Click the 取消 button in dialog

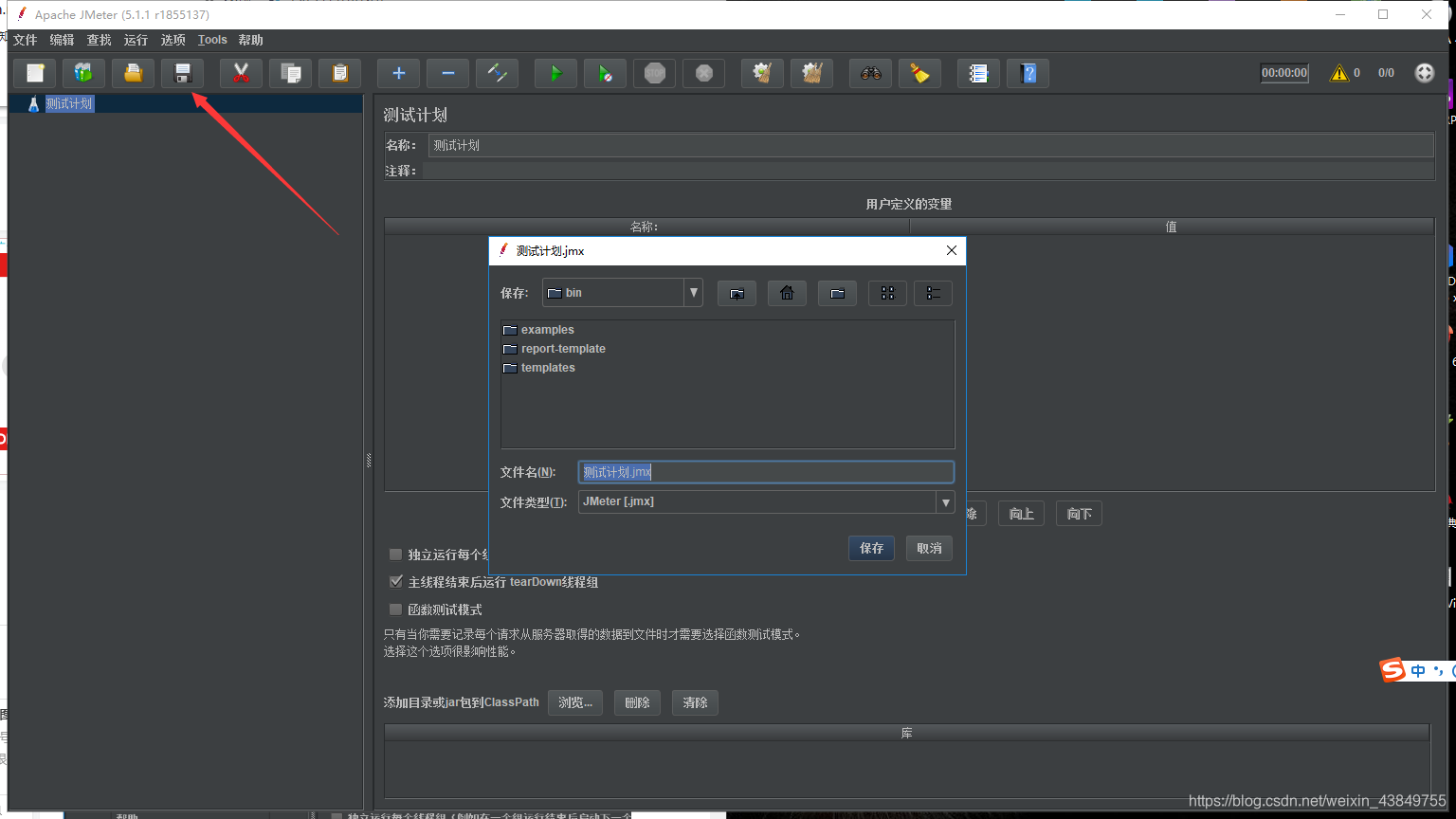[x=929, y=548]
